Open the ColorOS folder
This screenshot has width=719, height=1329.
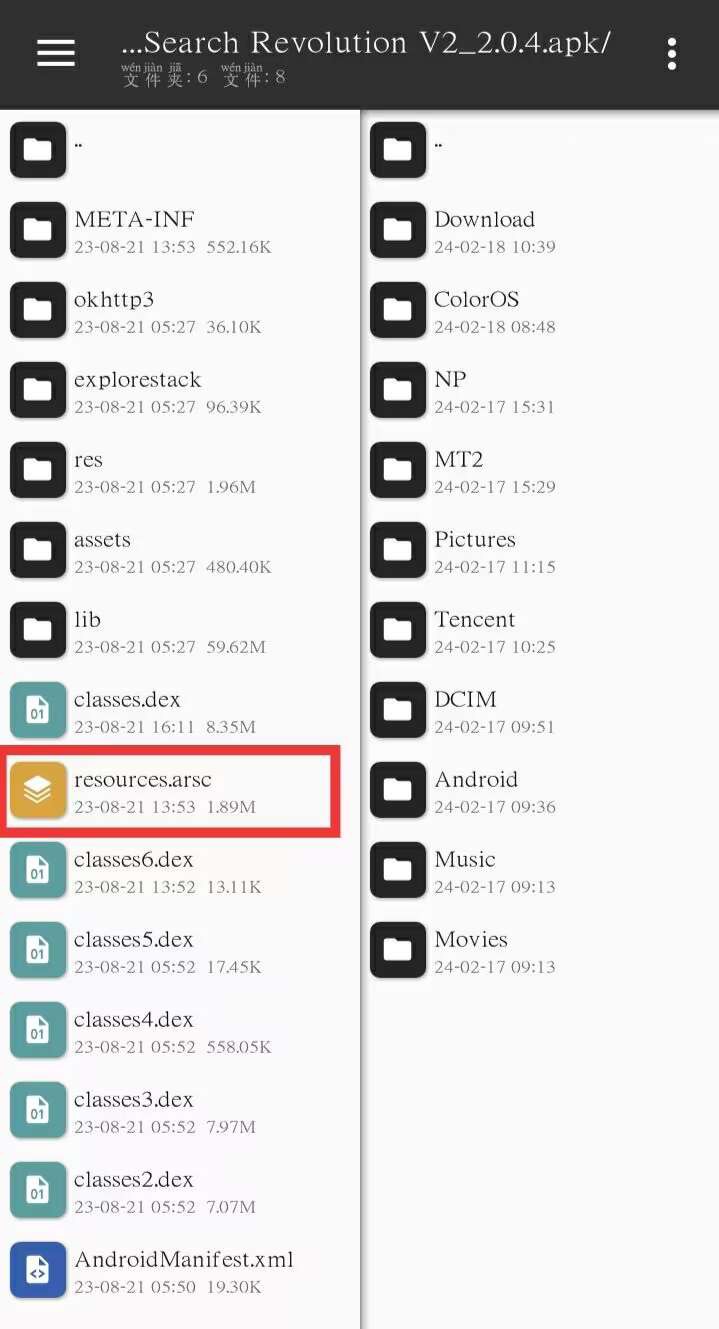540,310
